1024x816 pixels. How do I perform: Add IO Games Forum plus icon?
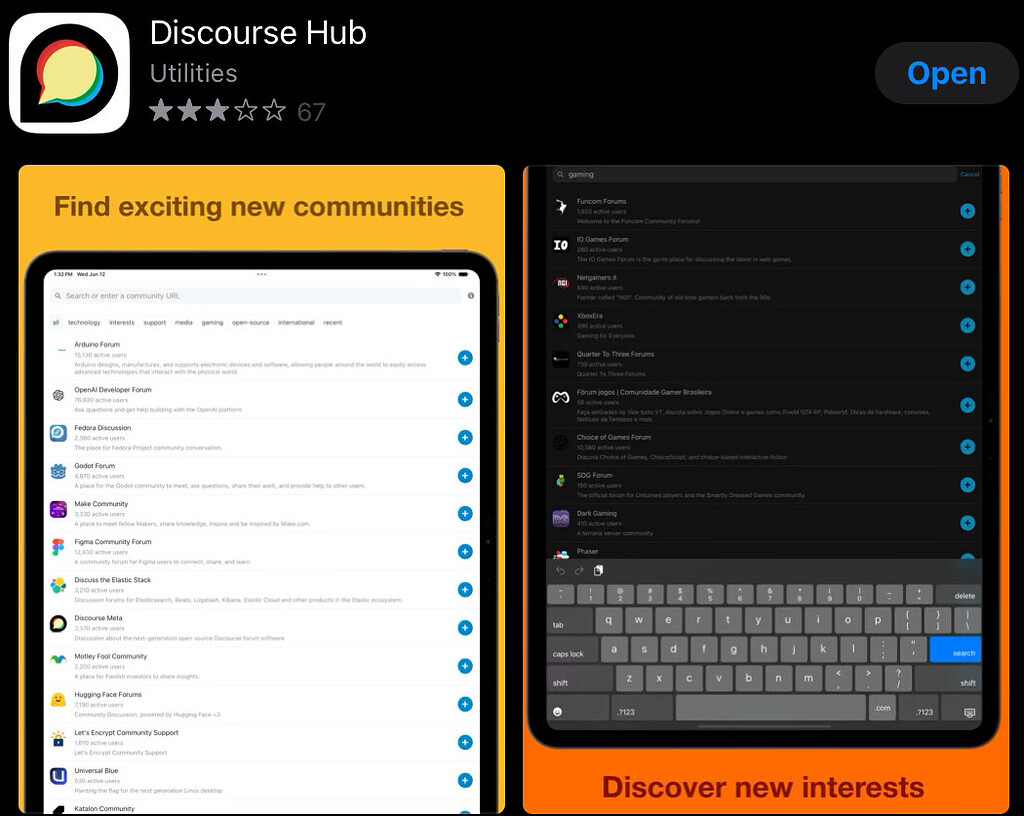tap(968, 249)
